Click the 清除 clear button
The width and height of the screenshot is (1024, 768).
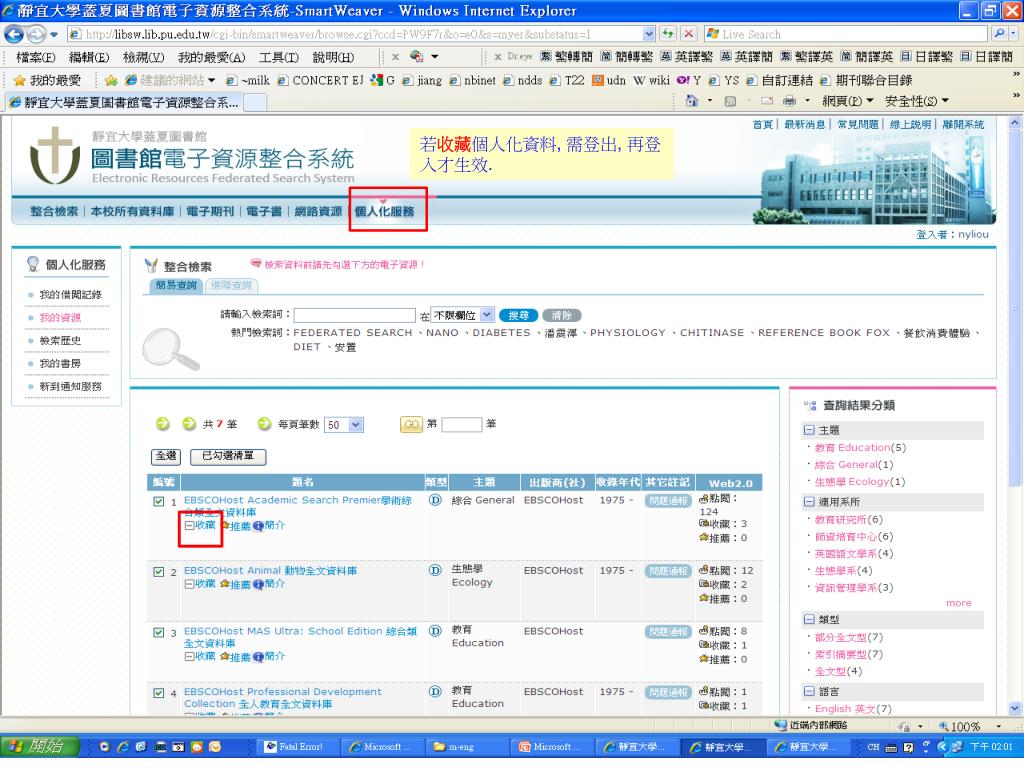562,315
